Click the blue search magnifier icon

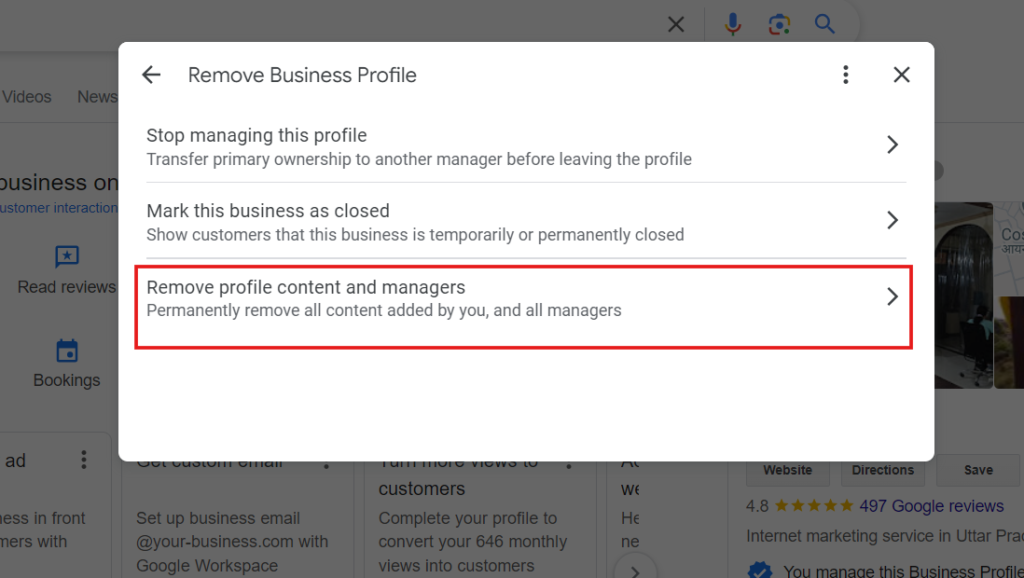point(824,24)
